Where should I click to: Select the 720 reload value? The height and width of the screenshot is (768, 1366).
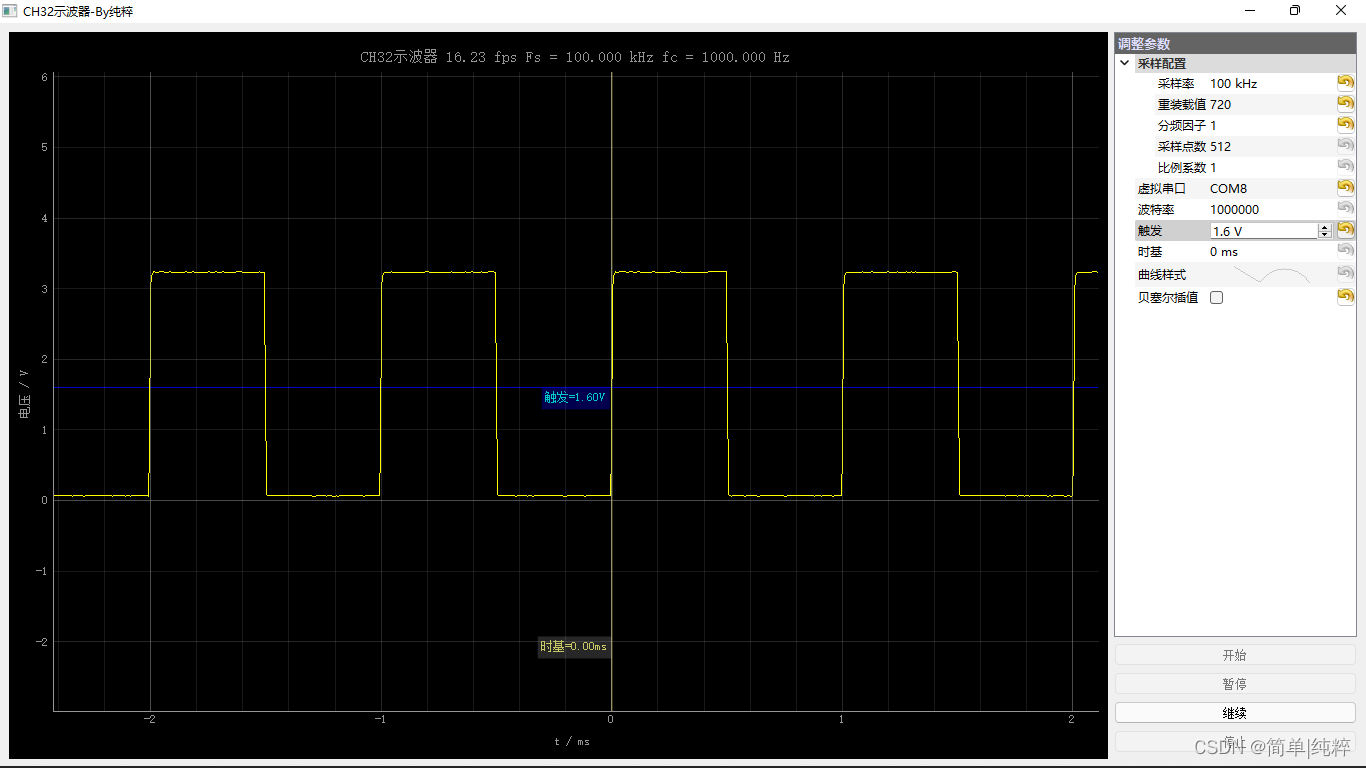coord(1220,105)
